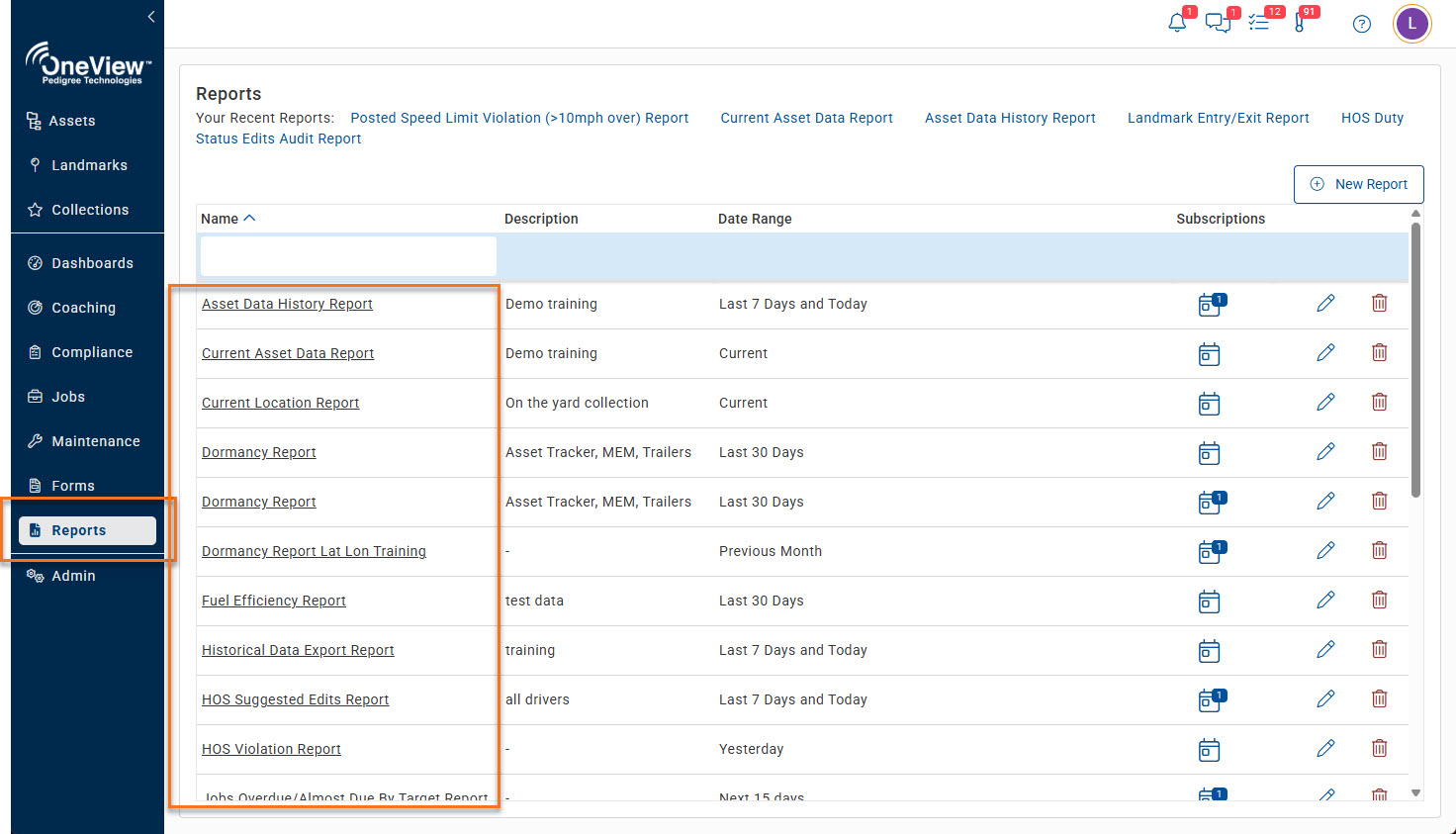Open recent Posted Speed Limit Violation Report

[519, 118]
